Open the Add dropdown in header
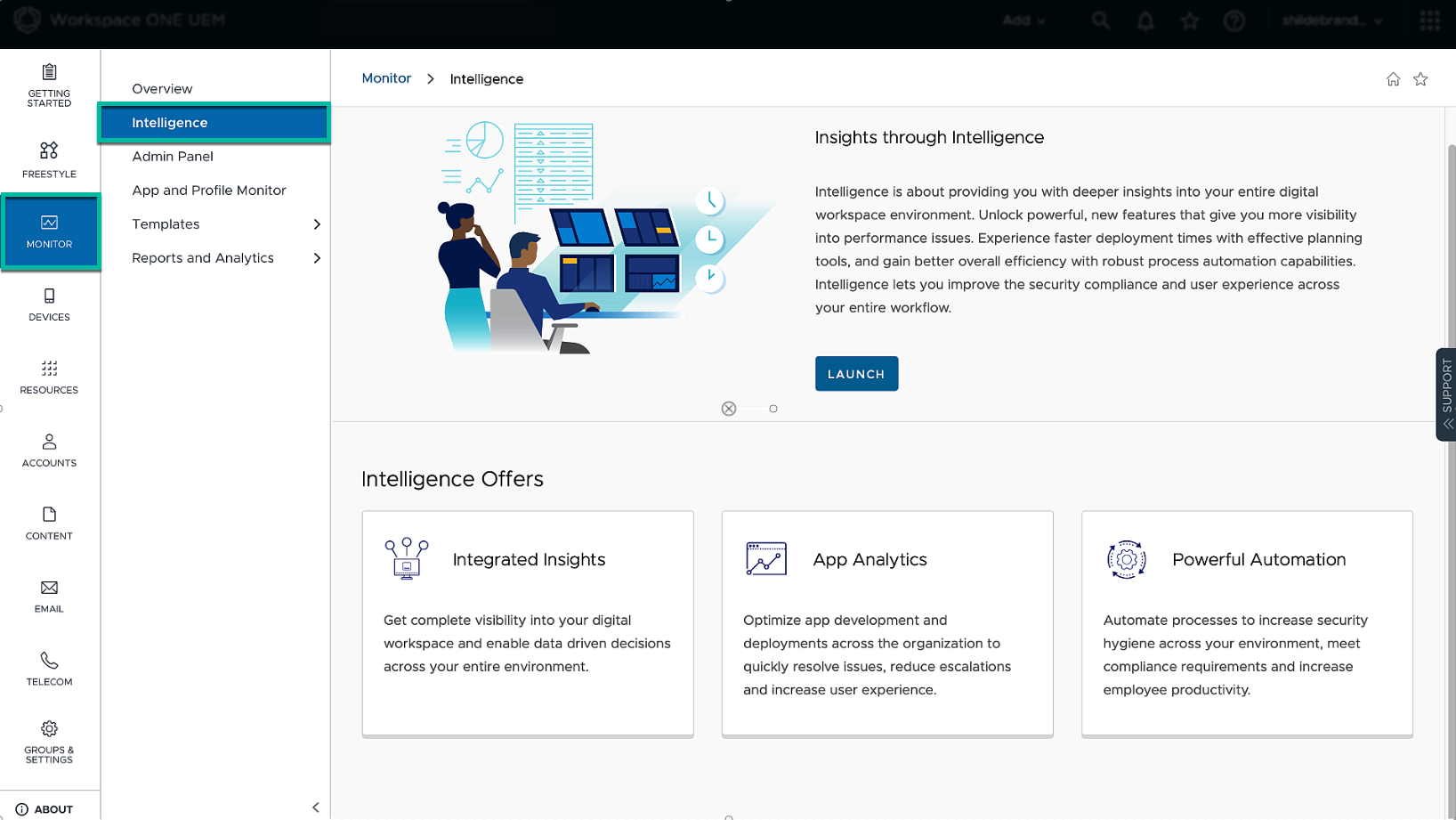The width and height of the screenshot is (1456, 820). [1023, 20]
